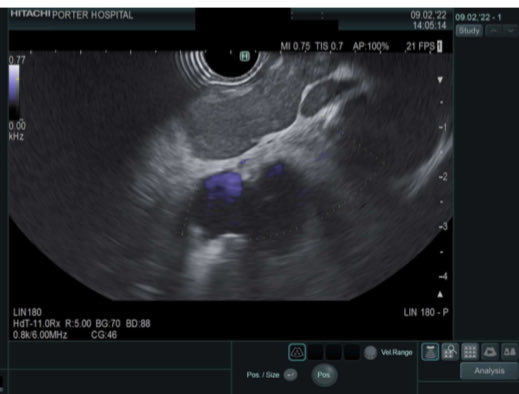Switch to the grid thumbnail view icon
The height and width of the screenshot is (394, 519).
click(470, 352)
